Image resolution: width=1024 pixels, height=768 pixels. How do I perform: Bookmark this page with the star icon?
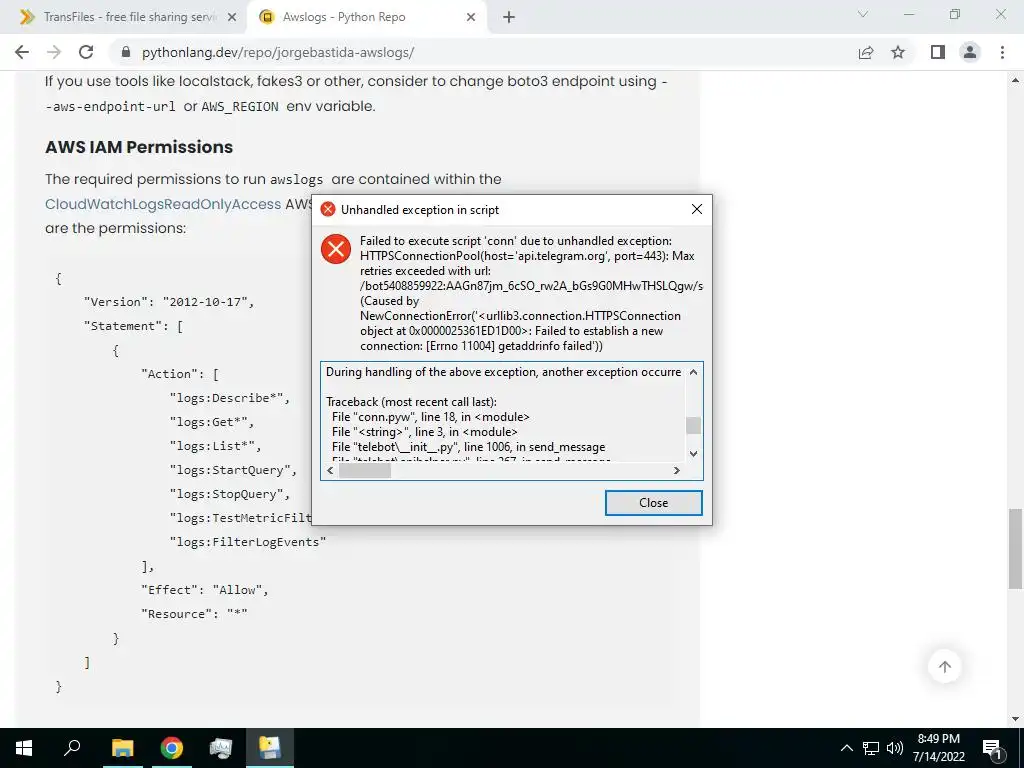coord(898,52)
